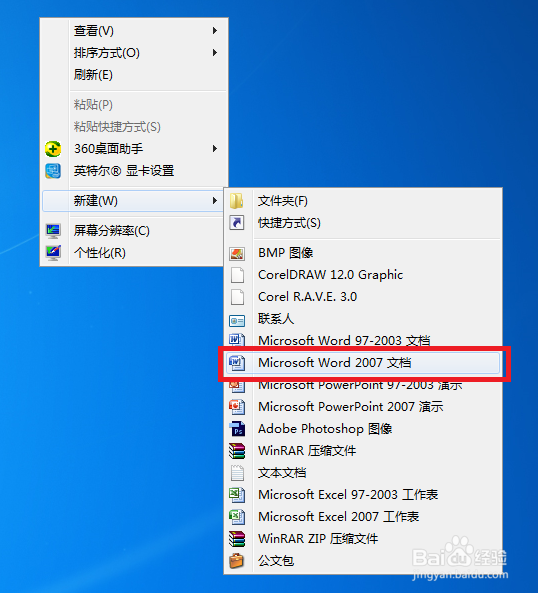Screen dimensions: 538x593
Task: Open 360桌面助手 menu entry
Action: (134, 149)
